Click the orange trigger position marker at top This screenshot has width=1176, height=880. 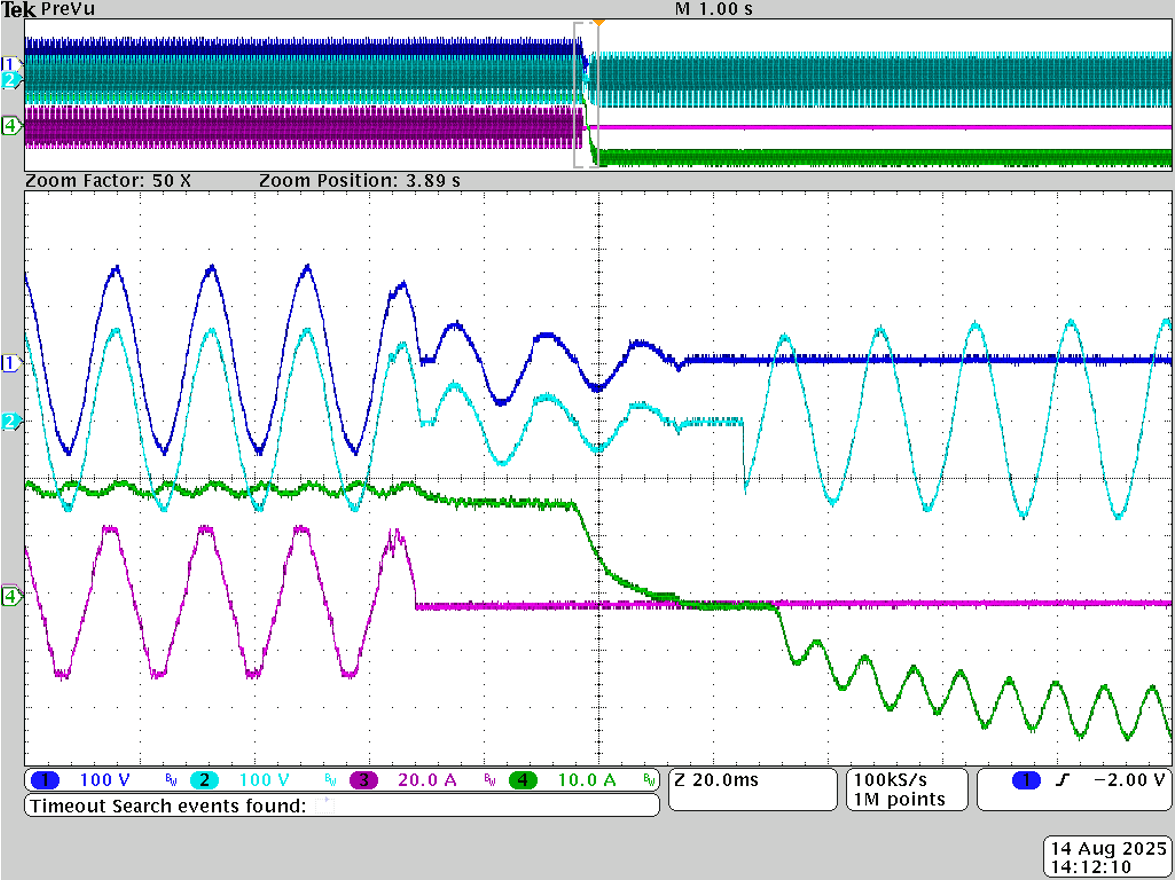pos(599,21)
